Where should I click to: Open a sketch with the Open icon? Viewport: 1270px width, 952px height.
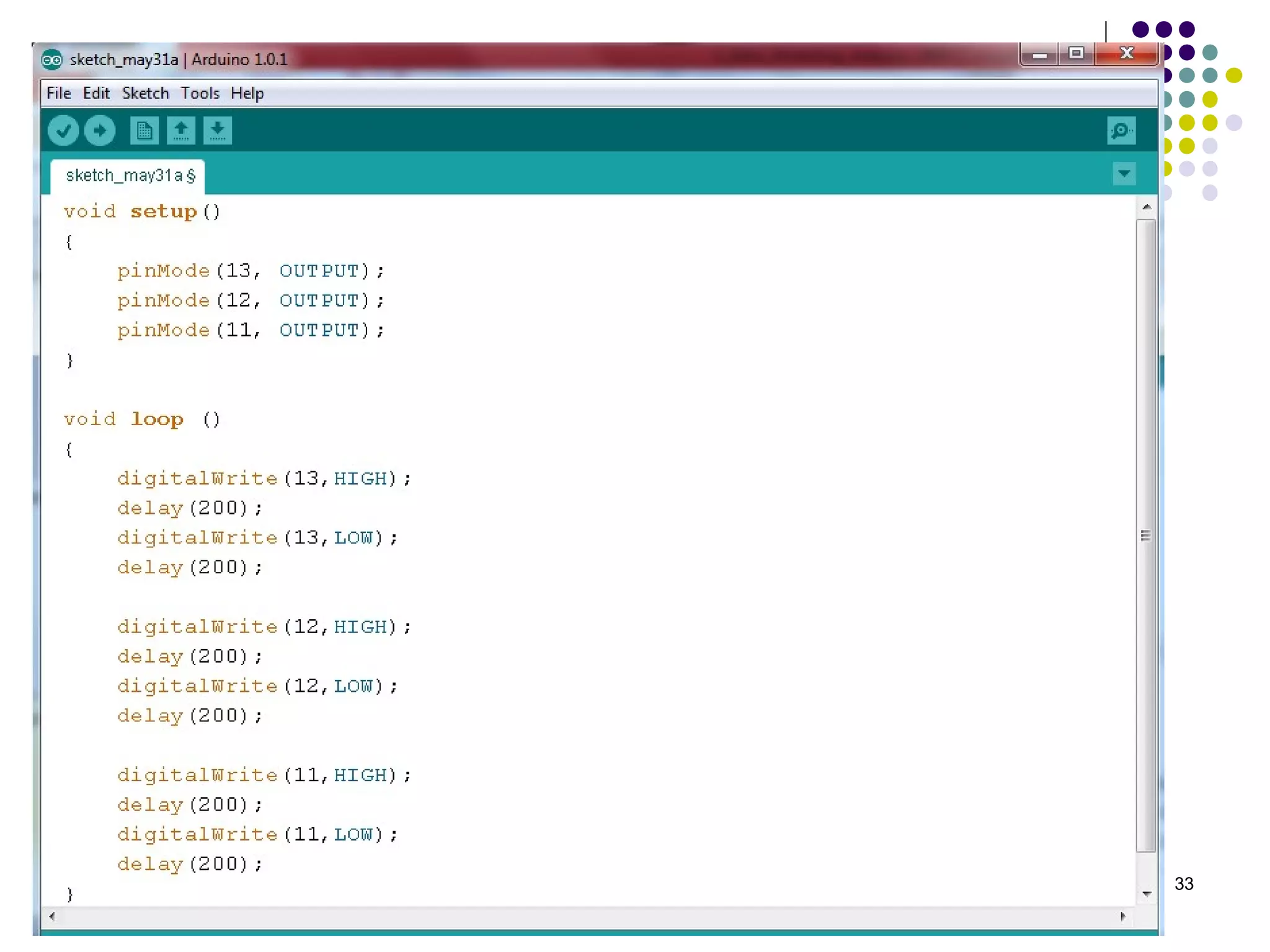(181, 131)
